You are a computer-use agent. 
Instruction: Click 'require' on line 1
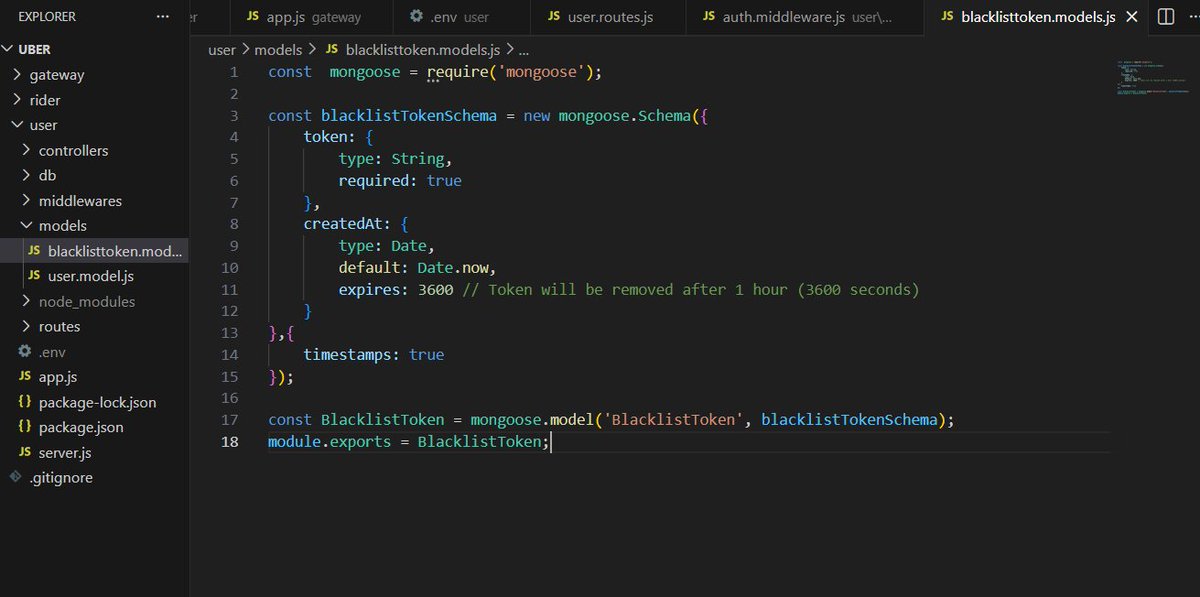(458, 72)
